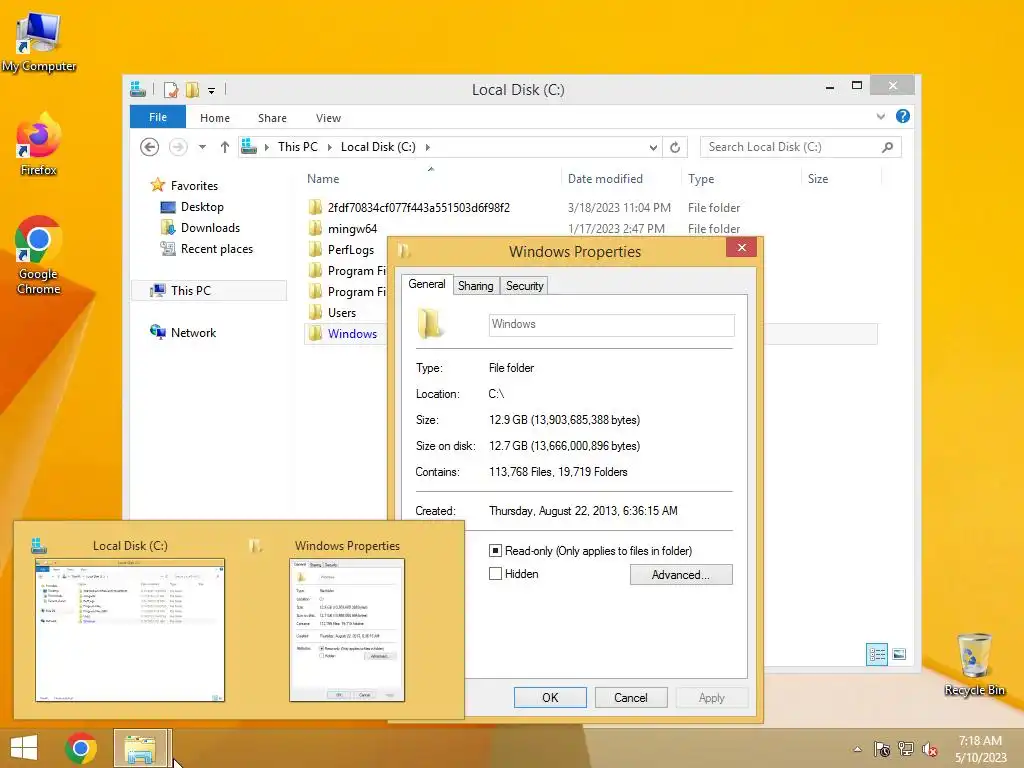Switch to Large icons view icon

pyautogui.click(x=899, y=654)
